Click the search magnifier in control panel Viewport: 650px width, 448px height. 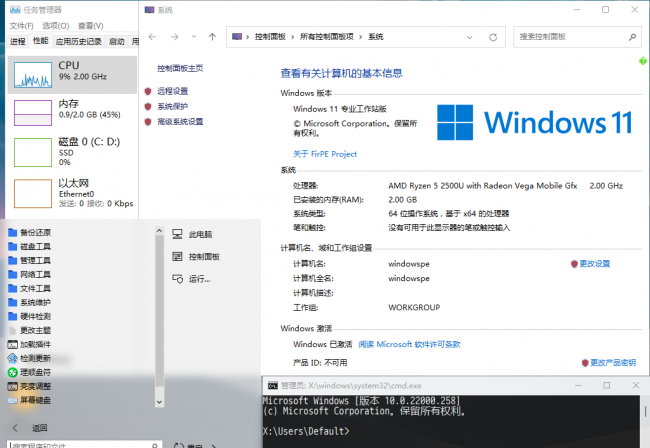click(632, 37)
